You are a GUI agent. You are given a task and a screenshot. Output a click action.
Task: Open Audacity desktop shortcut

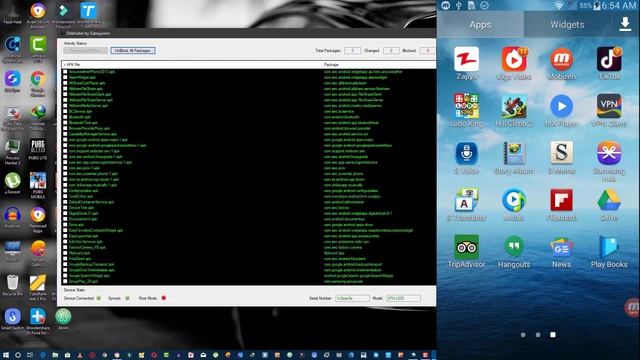coord(12,215)
